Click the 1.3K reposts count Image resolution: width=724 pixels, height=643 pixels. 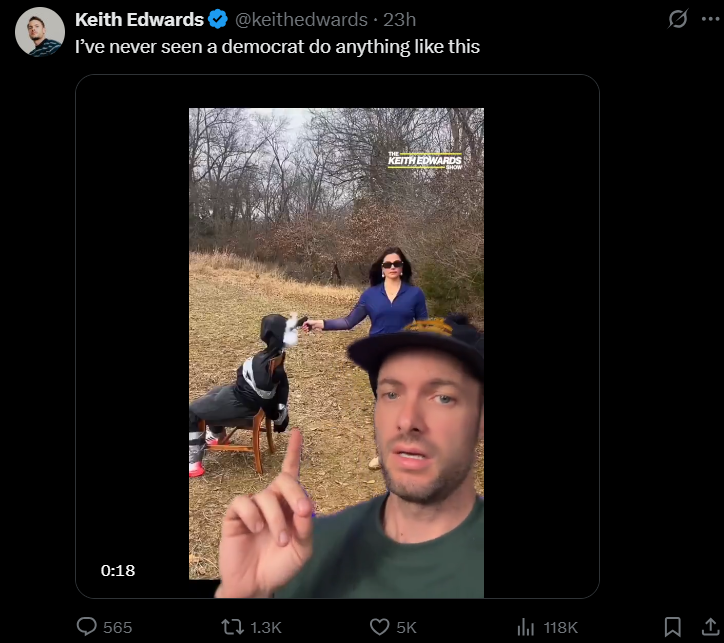pos(265,627)
